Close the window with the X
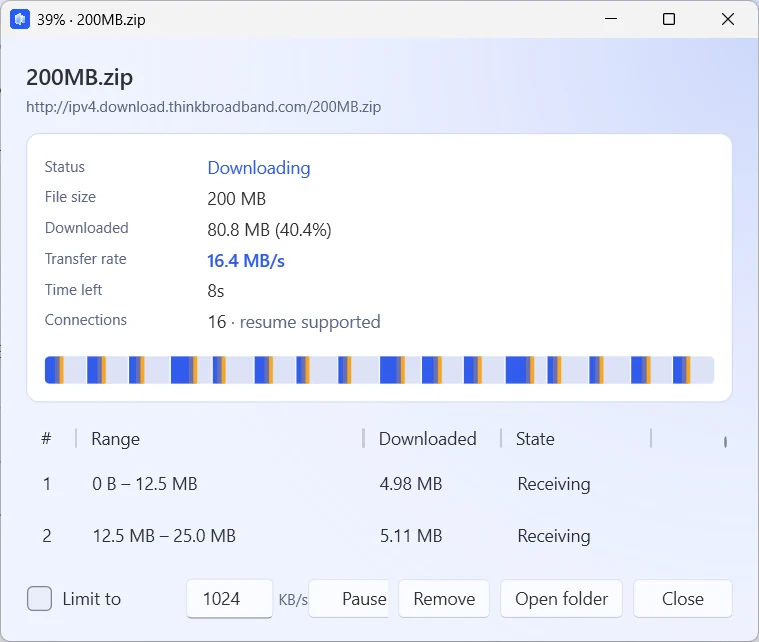 tap(728, 19)
